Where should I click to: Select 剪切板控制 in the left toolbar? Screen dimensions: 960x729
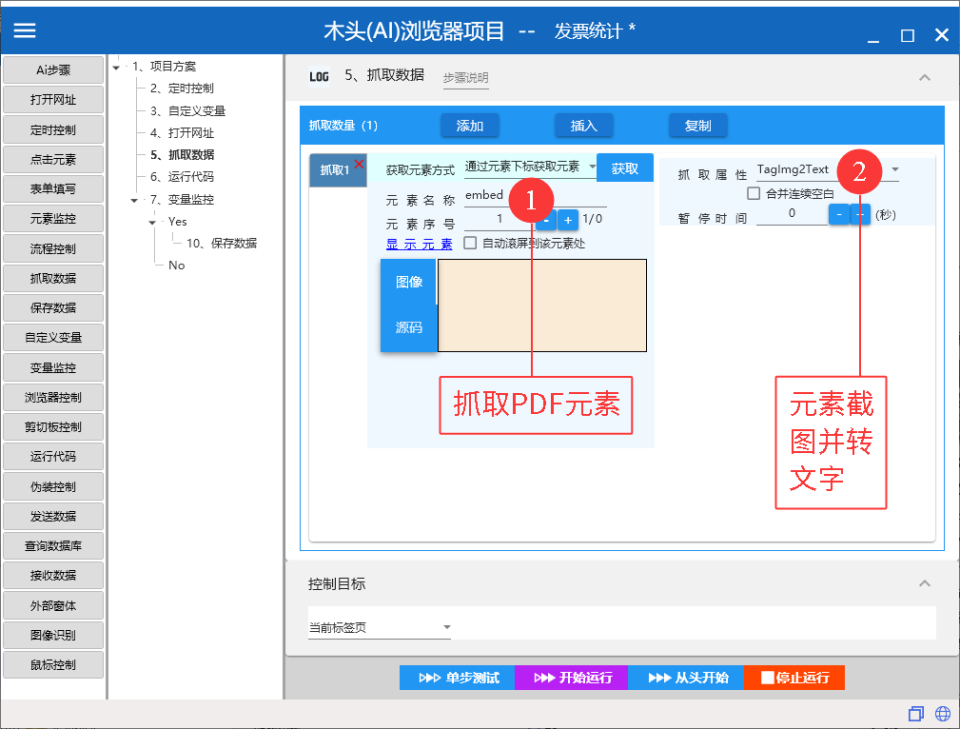(x=53, y=426)
